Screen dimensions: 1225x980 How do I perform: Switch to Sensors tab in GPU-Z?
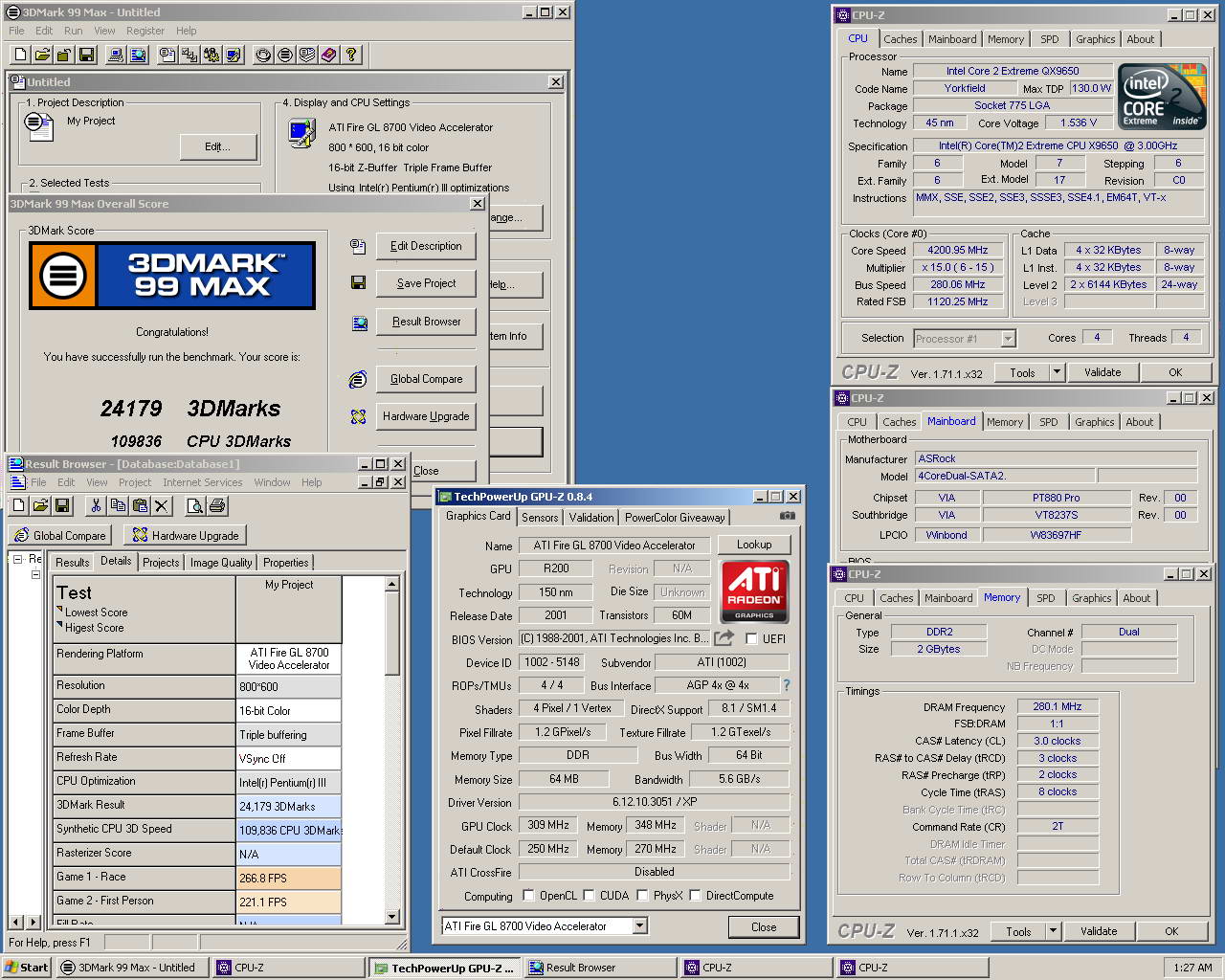point(540,518)
